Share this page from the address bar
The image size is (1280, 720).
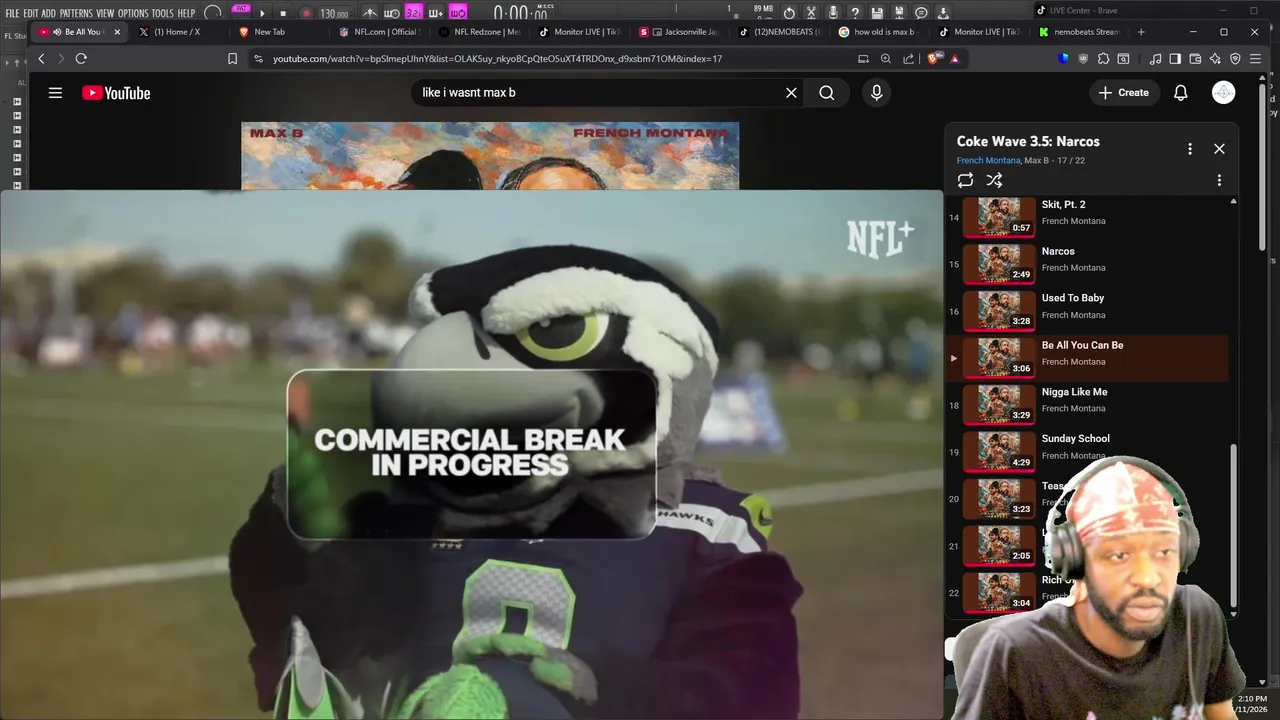click(908, 59)
